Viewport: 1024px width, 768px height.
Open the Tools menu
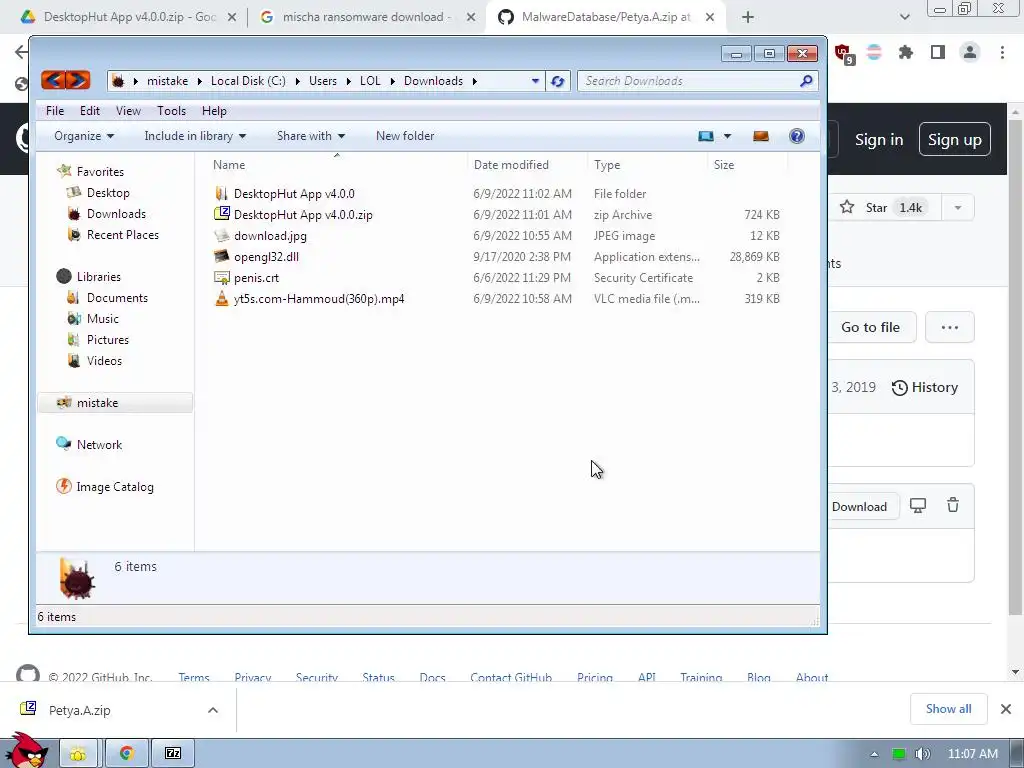point(171,111)
